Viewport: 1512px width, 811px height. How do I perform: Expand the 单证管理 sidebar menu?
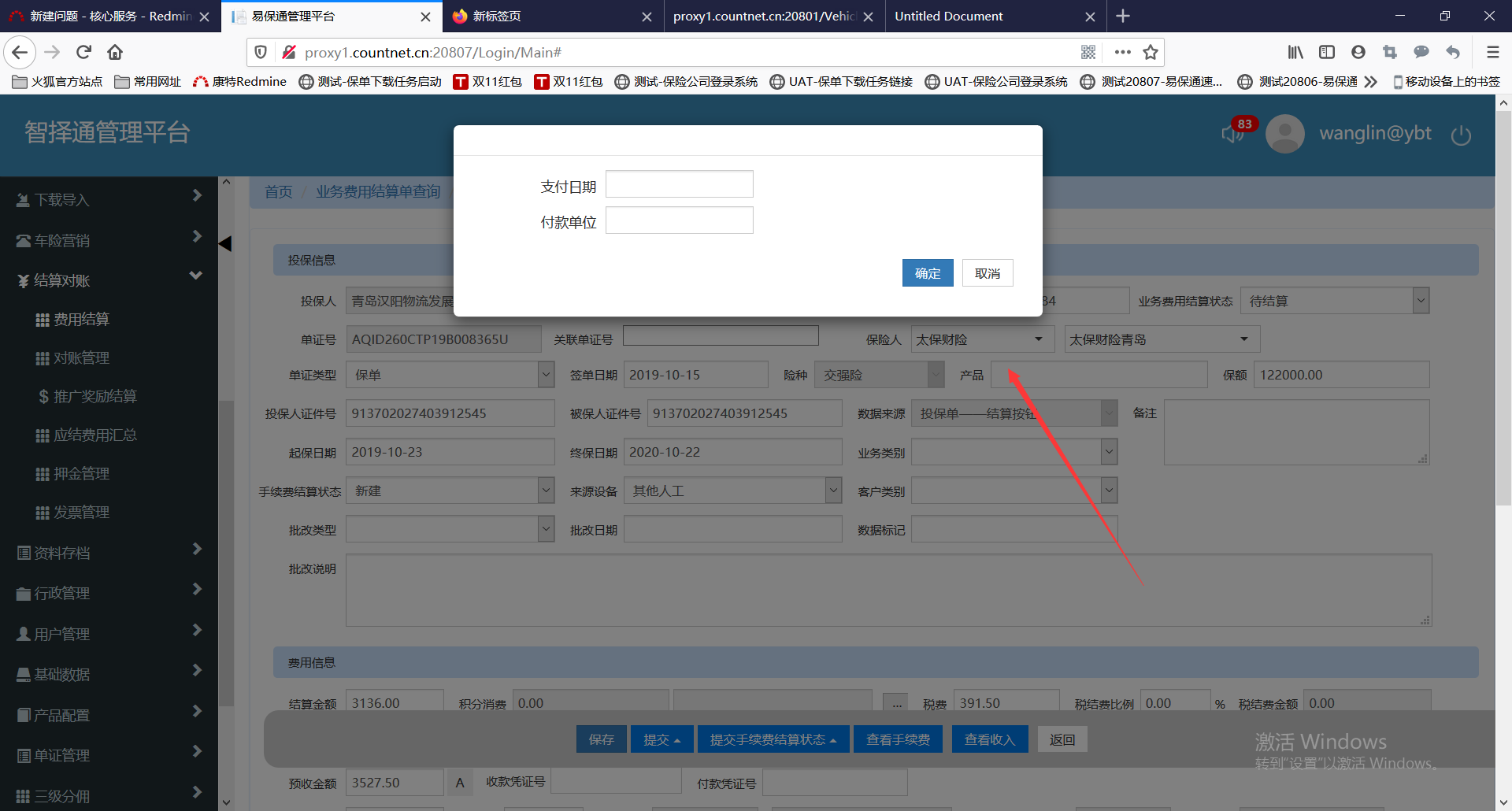109,755
